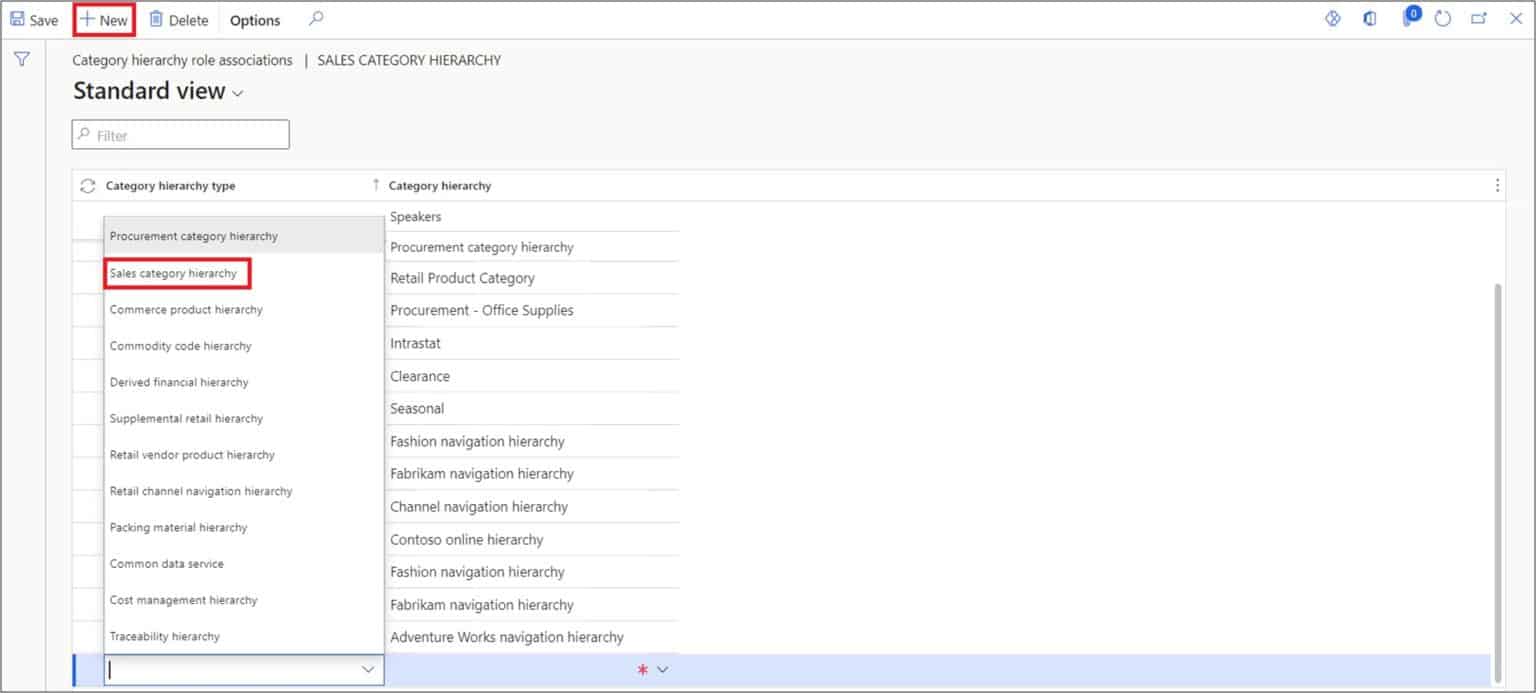Open the Category hierarchy lookup dropdown
The width and height of the screenshot is (1536, 693).
click(663, 669)
